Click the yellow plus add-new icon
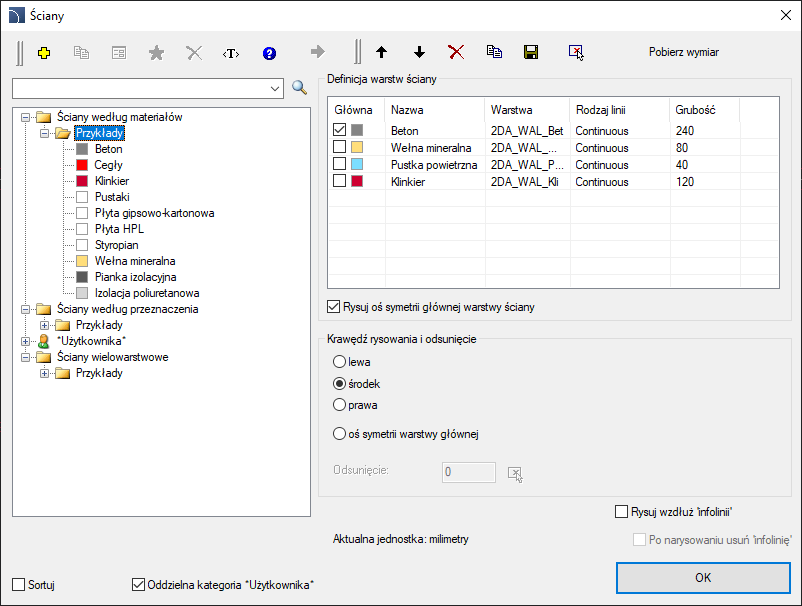802x606 pixels. 44,53
